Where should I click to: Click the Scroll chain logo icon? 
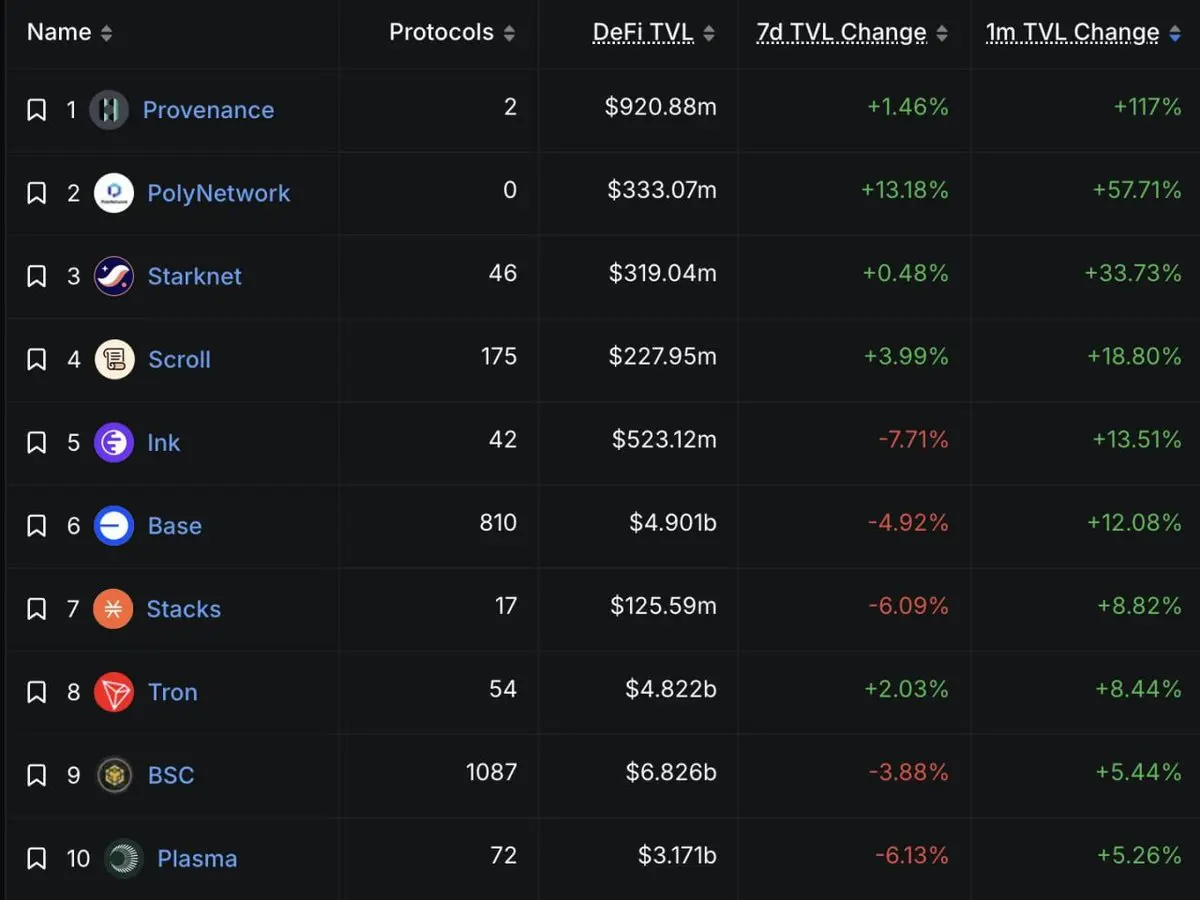pyautogui.click(x=114, y=359)
